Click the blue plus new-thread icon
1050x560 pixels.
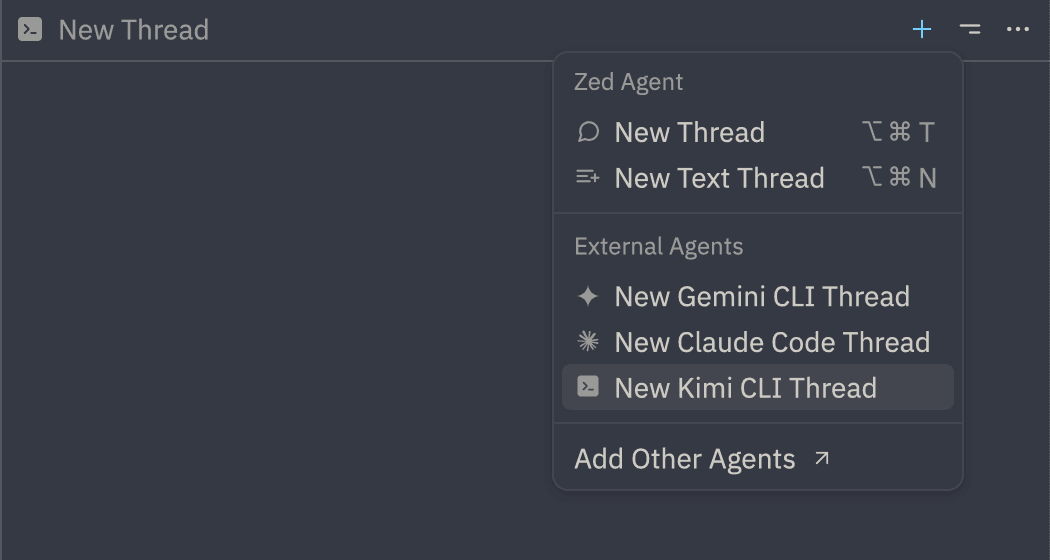tap(922, 30)
